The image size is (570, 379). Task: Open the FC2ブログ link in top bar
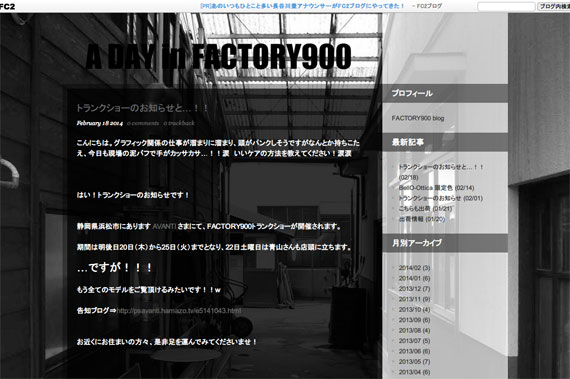pyautogui.click(x=429, y=6)
